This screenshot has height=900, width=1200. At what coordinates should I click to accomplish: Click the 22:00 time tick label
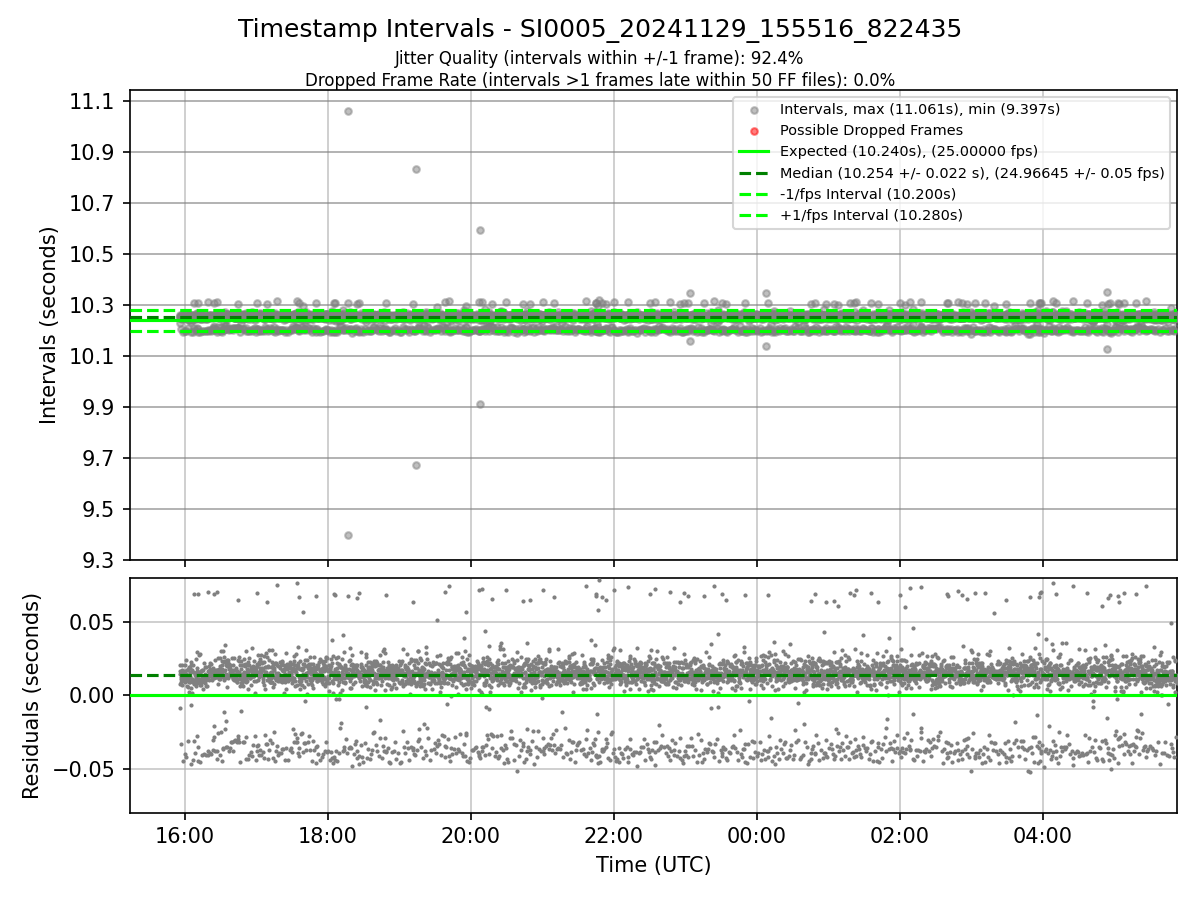point(613,834)
